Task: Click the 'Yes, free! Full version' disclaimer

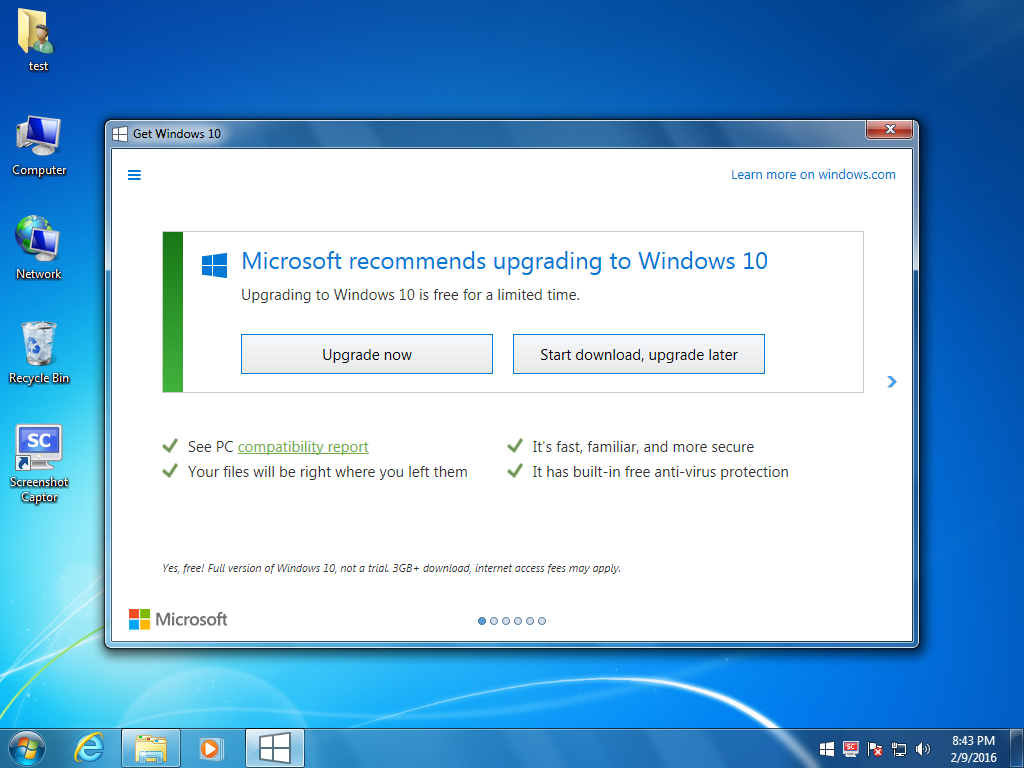Action: click(x=391, y=568)
